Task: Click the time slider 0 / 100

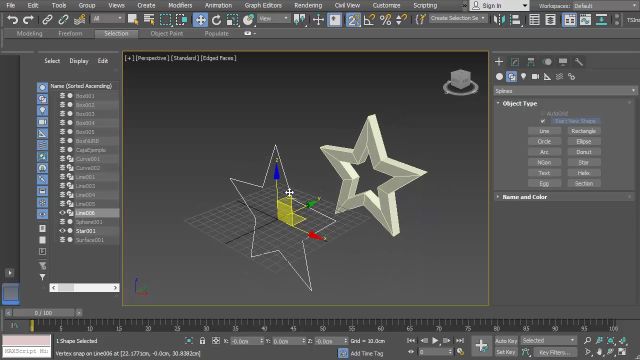Action: 43,313
